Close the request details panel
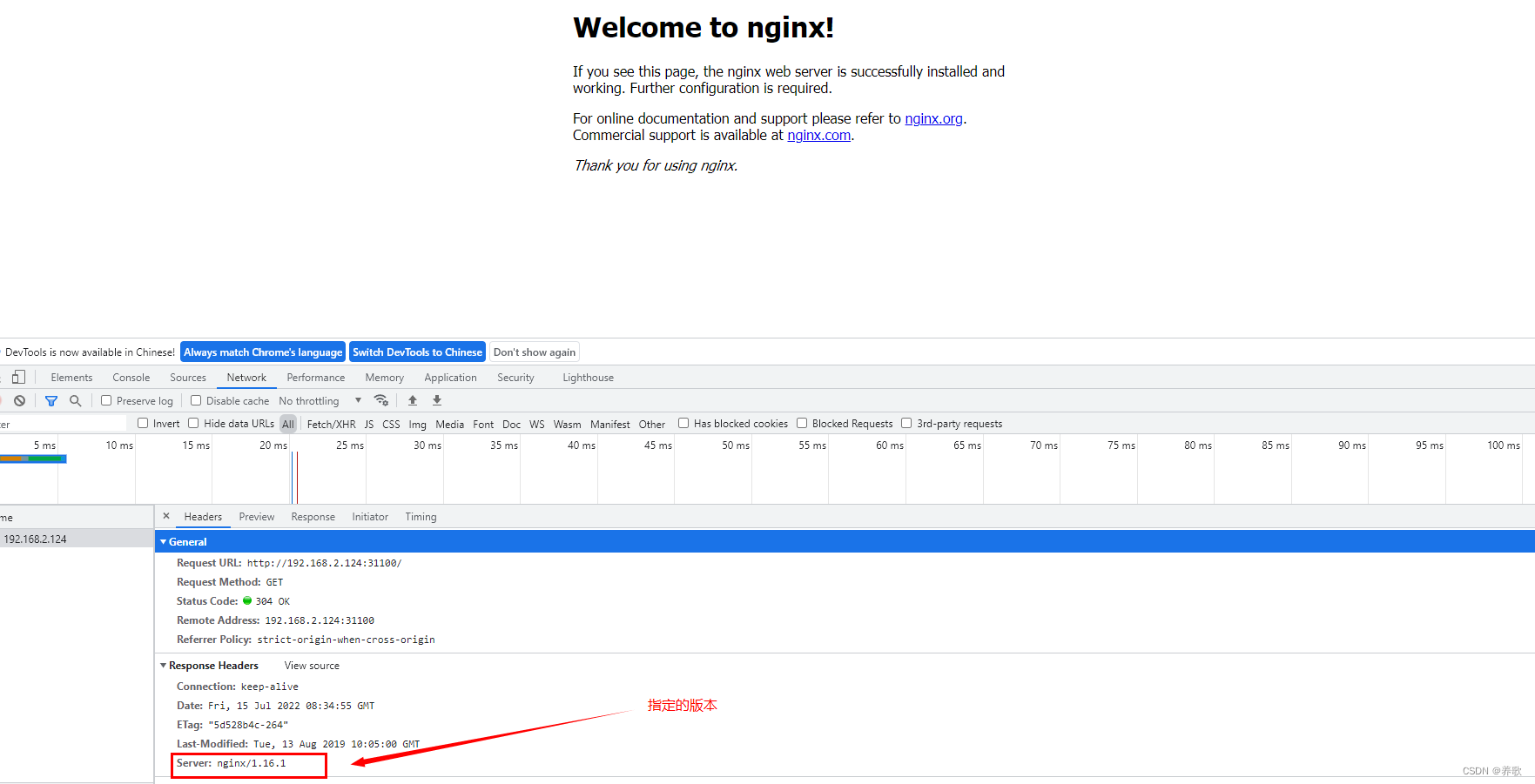This screenshot has height=784, width=1535. click(166, 516)
